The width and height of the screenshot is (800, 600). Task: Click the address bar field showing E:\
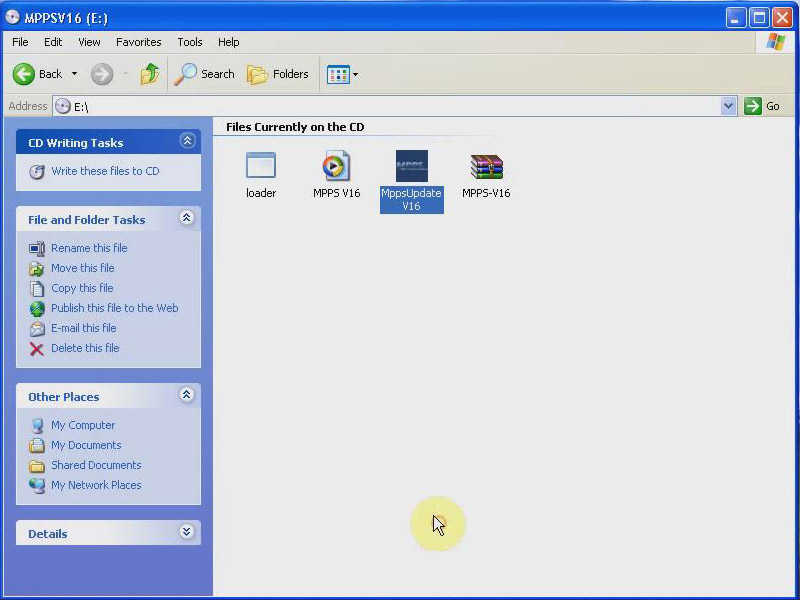tap(388, 106)
